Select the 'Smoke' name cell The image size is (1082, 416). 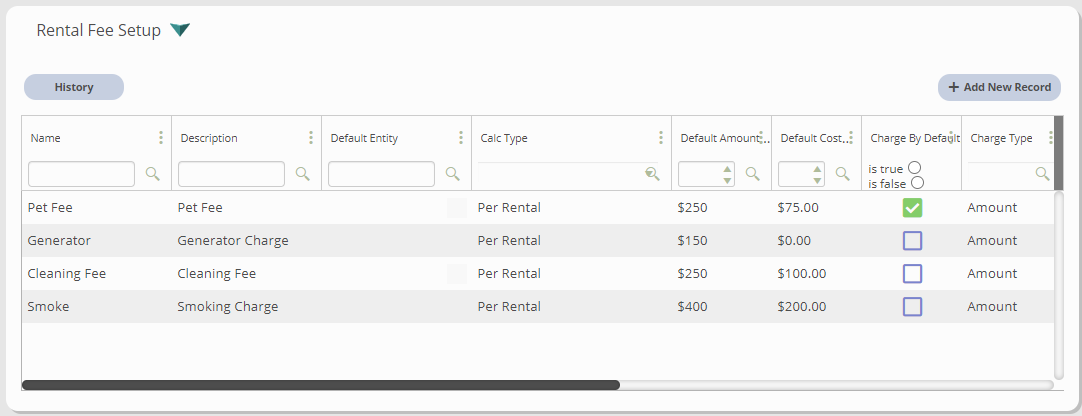tap(48, 306)
